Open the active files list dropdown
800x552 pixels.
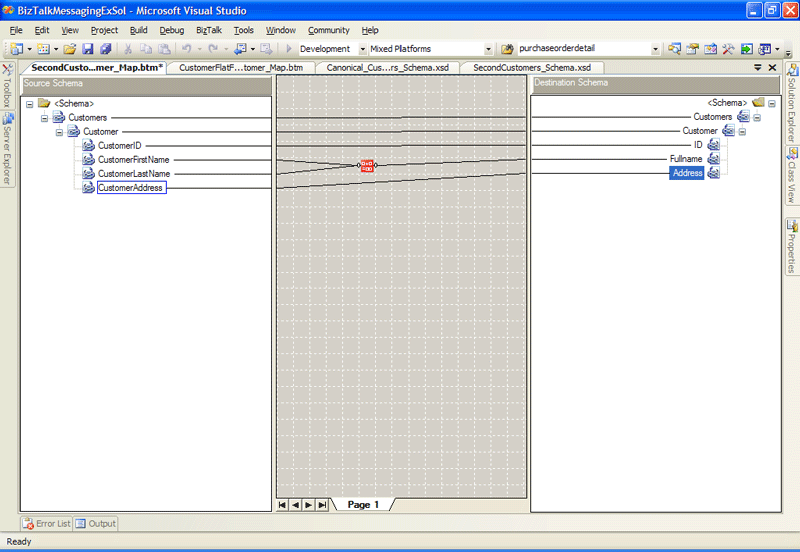758,67
